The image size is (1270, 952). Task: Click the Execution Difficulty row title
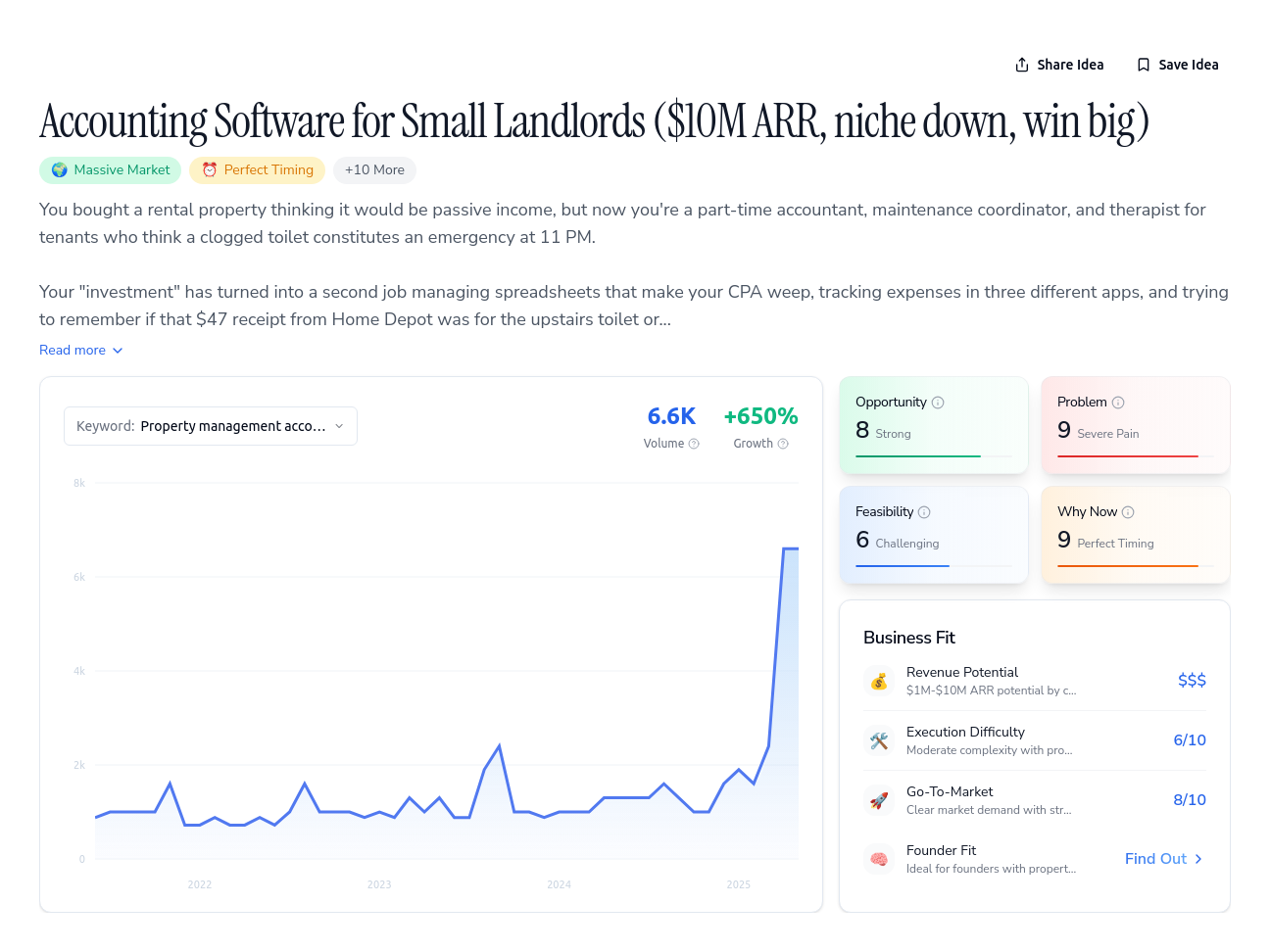point(965,732)
